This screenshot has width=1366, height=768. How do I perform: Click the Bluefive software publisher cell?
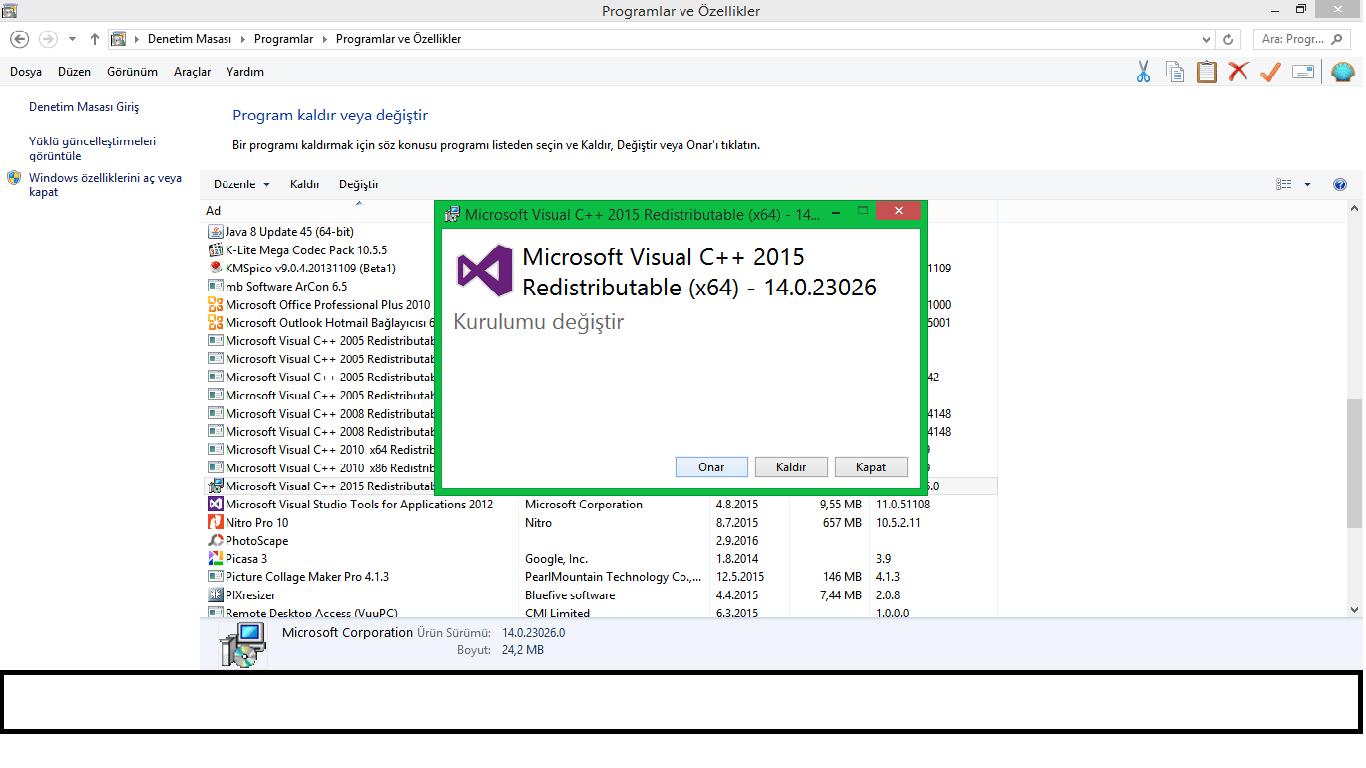(x=570, y=595)
